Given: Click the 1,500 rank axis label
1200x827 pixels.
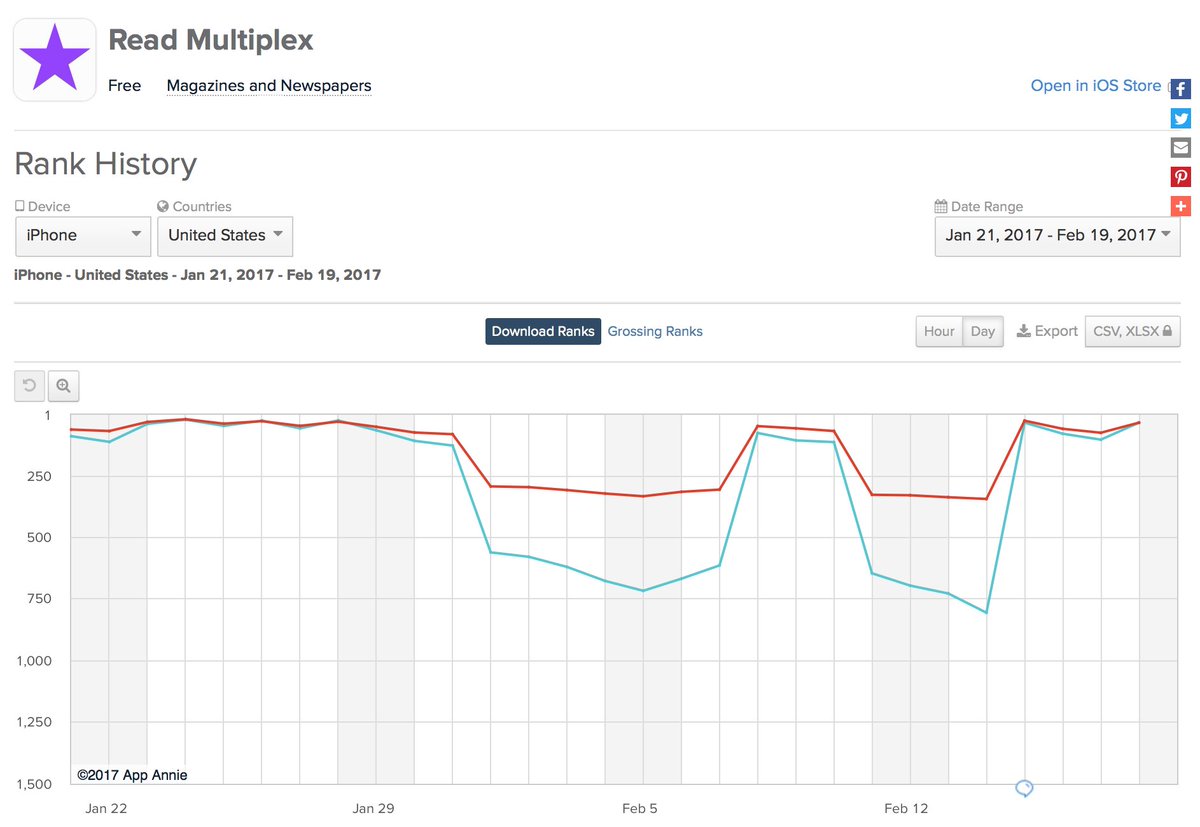Looking at the screenshot, I should pos(35,784).
